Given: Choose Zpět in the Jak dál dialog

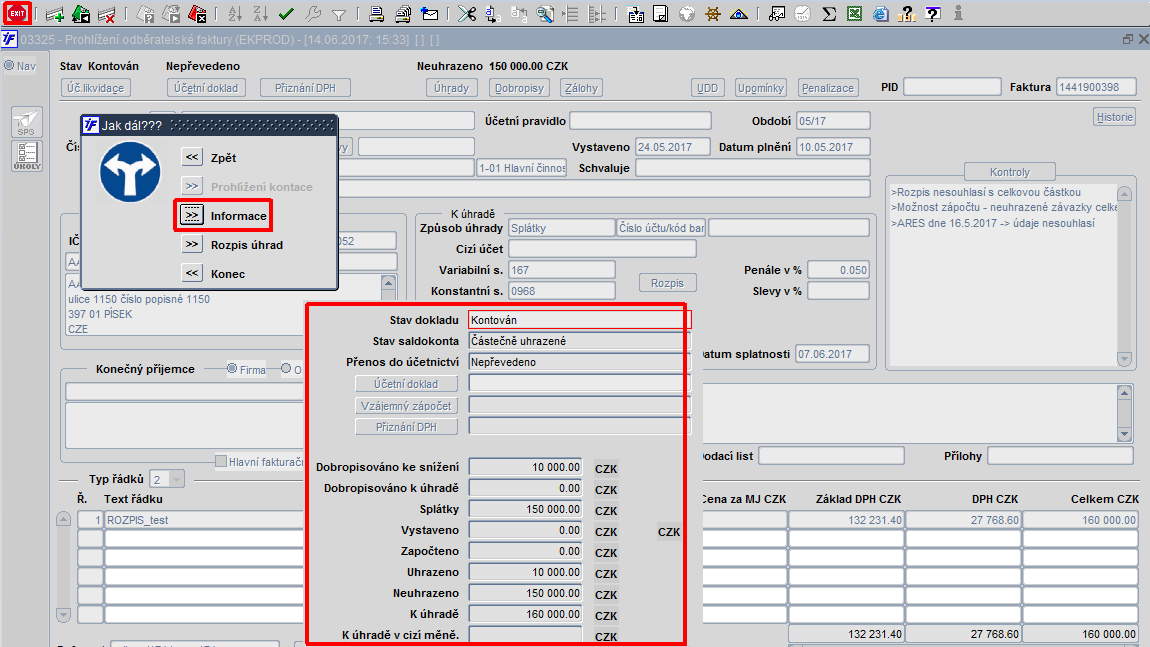Looking at the screenshot, I should (x=193, y=157).
